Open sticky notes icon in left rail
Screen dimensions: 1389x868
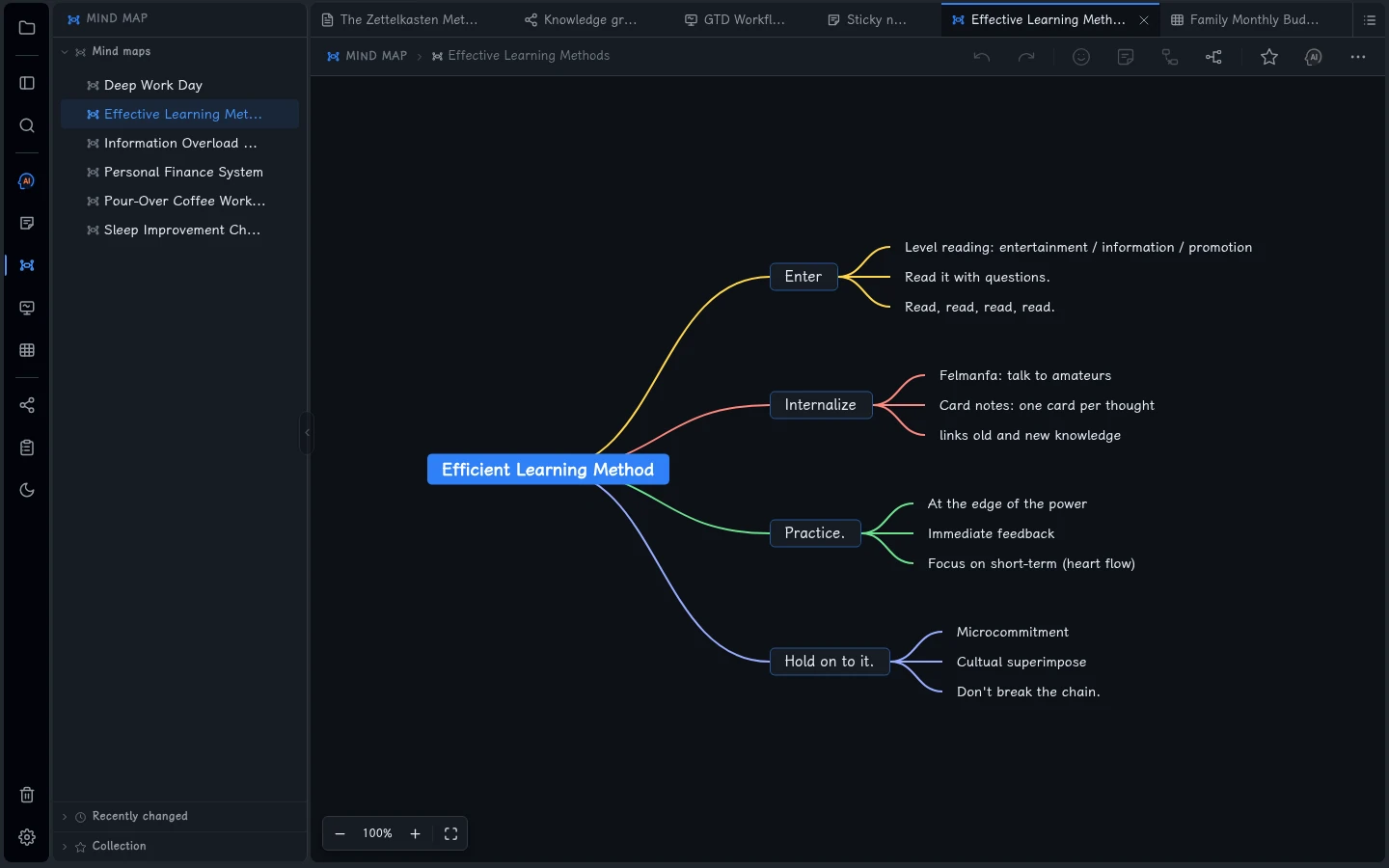(x=27, y=223)
